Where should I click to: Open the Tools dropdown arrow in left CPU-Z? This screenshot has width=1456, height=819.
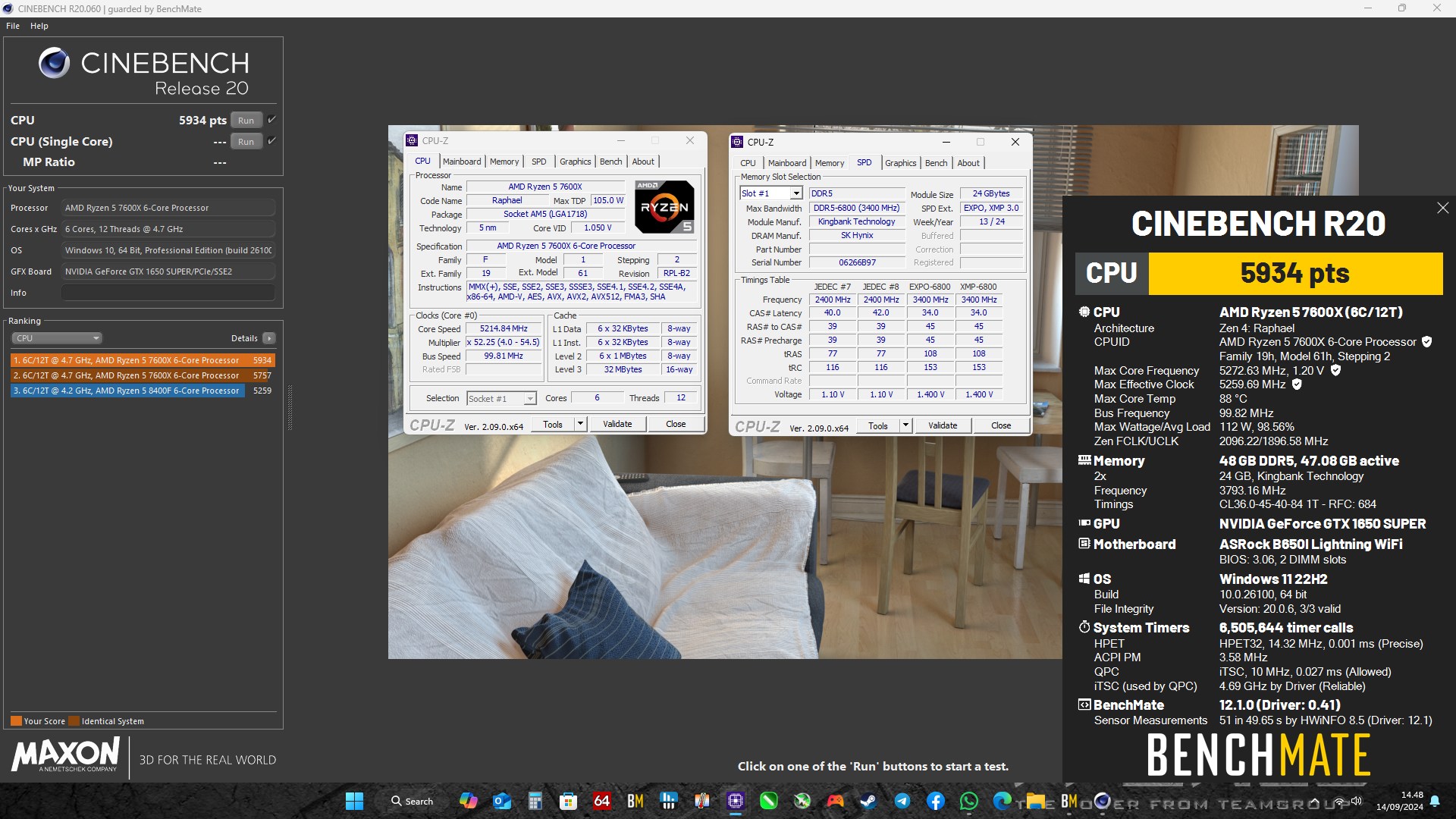coord(580,424)
